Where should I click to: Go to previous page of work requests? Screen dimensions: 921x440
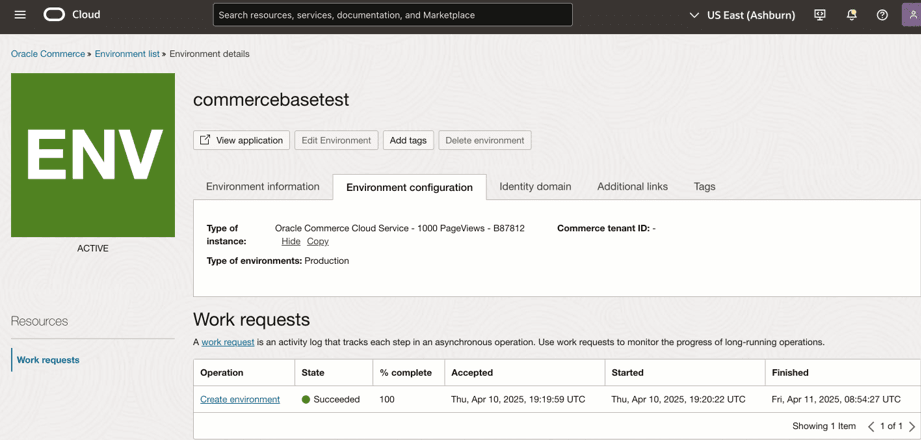tap(871, 426)
